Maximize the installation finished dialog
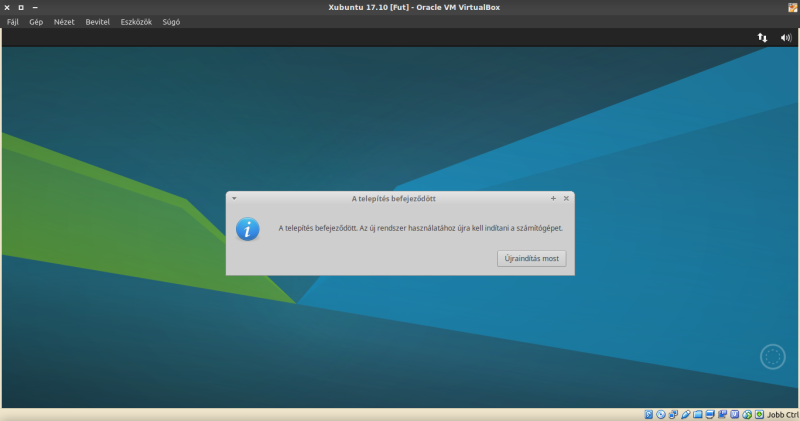Screen dimensions: 800x421 pos(553,198)
